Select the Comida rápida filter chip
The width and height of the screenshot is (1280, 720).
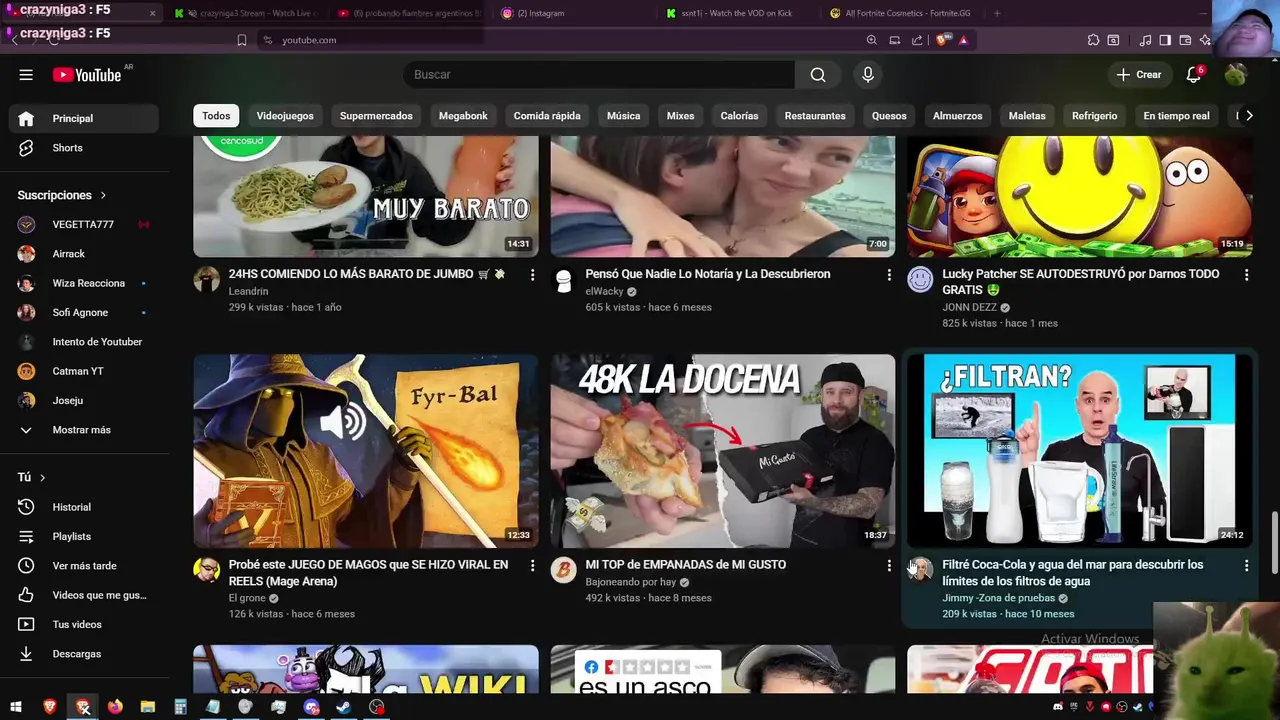pos(547,116)
